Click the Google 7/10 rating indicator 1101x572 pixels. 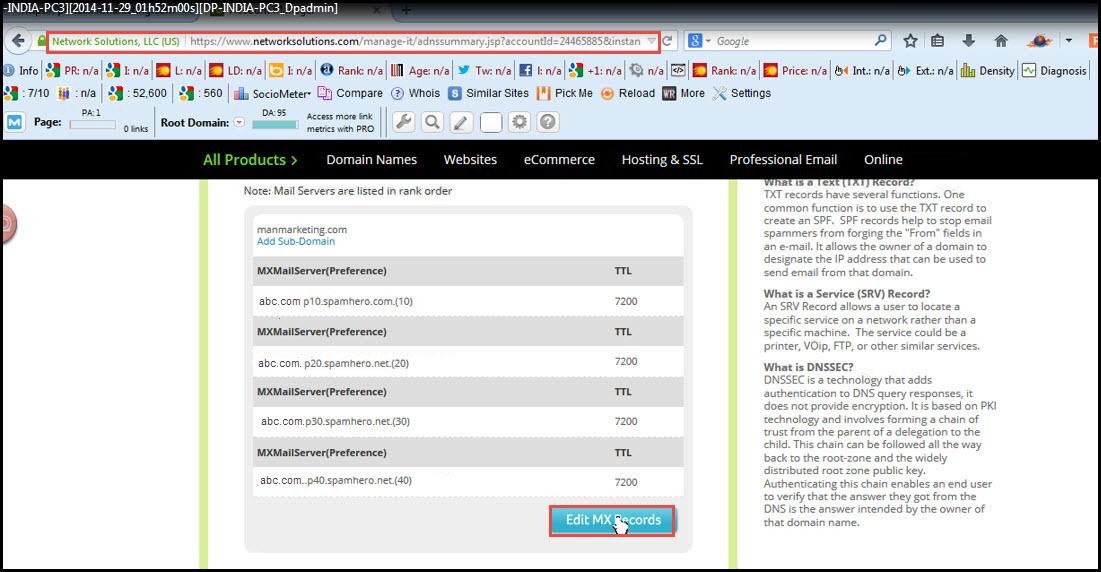point(27,93)
